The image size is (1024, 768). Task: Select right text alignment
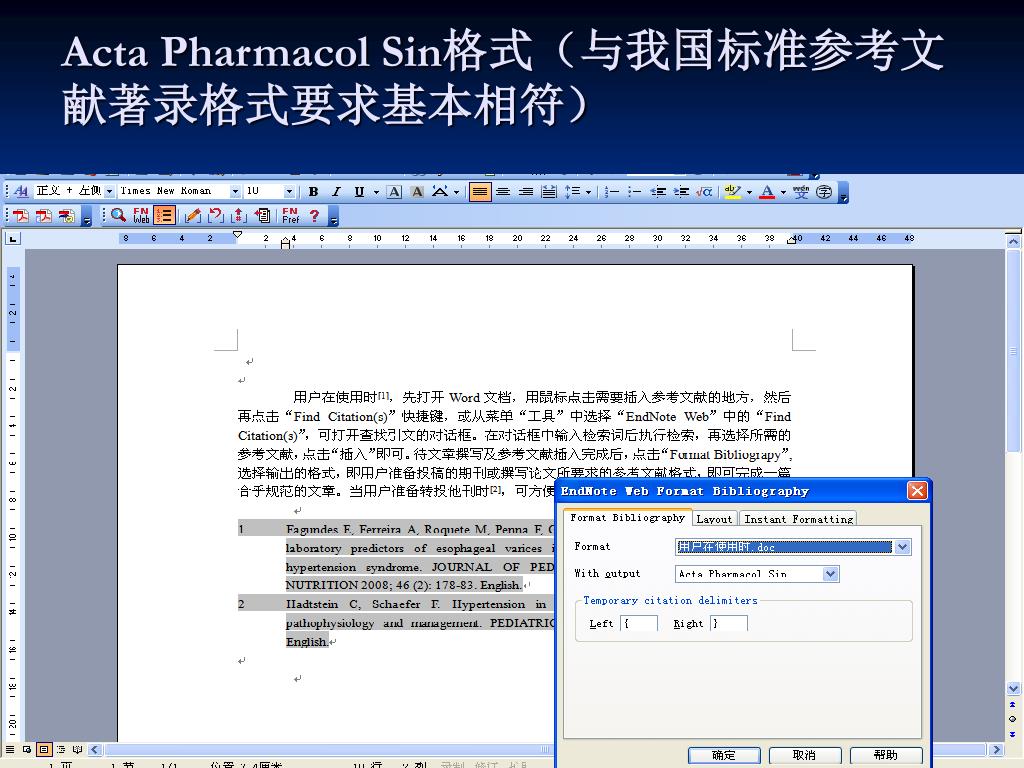tap(526, 191)
